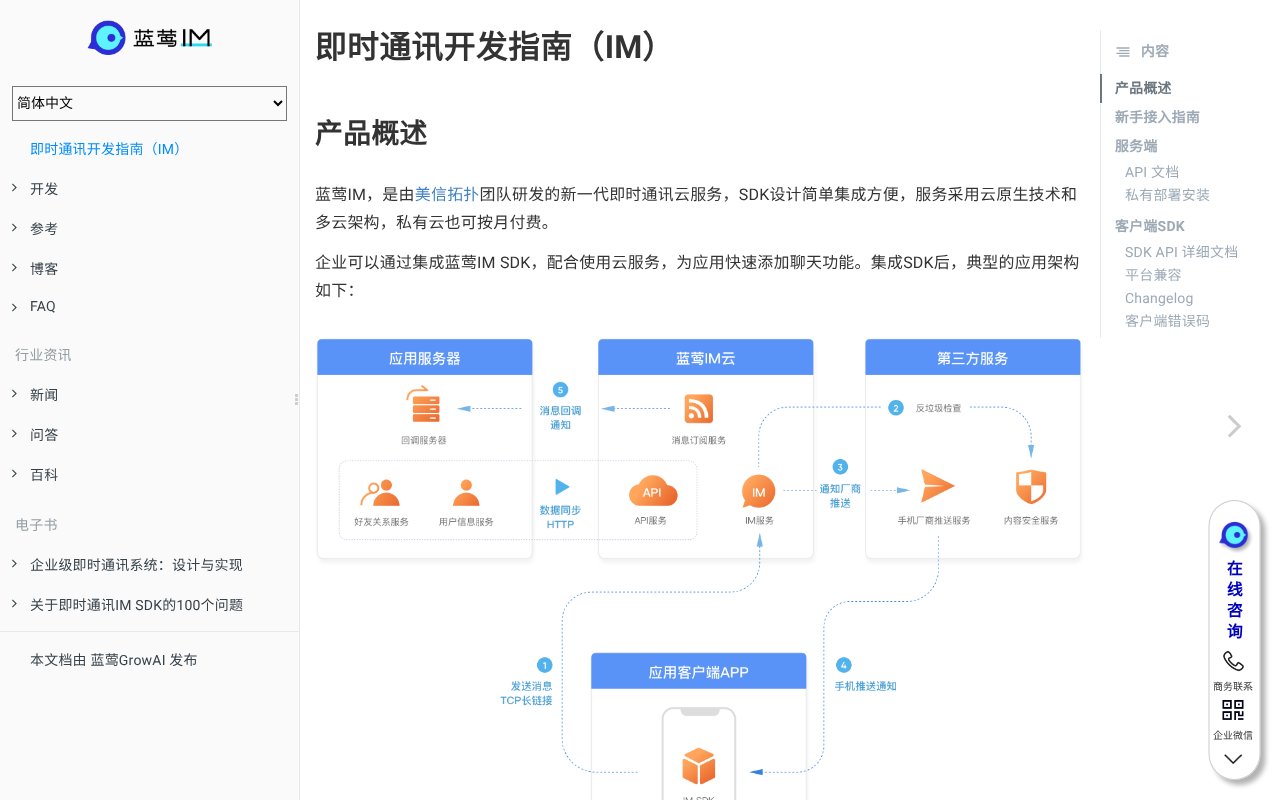
Task: Collapse the floating consult widget via down chevron
Action: [x=1233, y=759]
